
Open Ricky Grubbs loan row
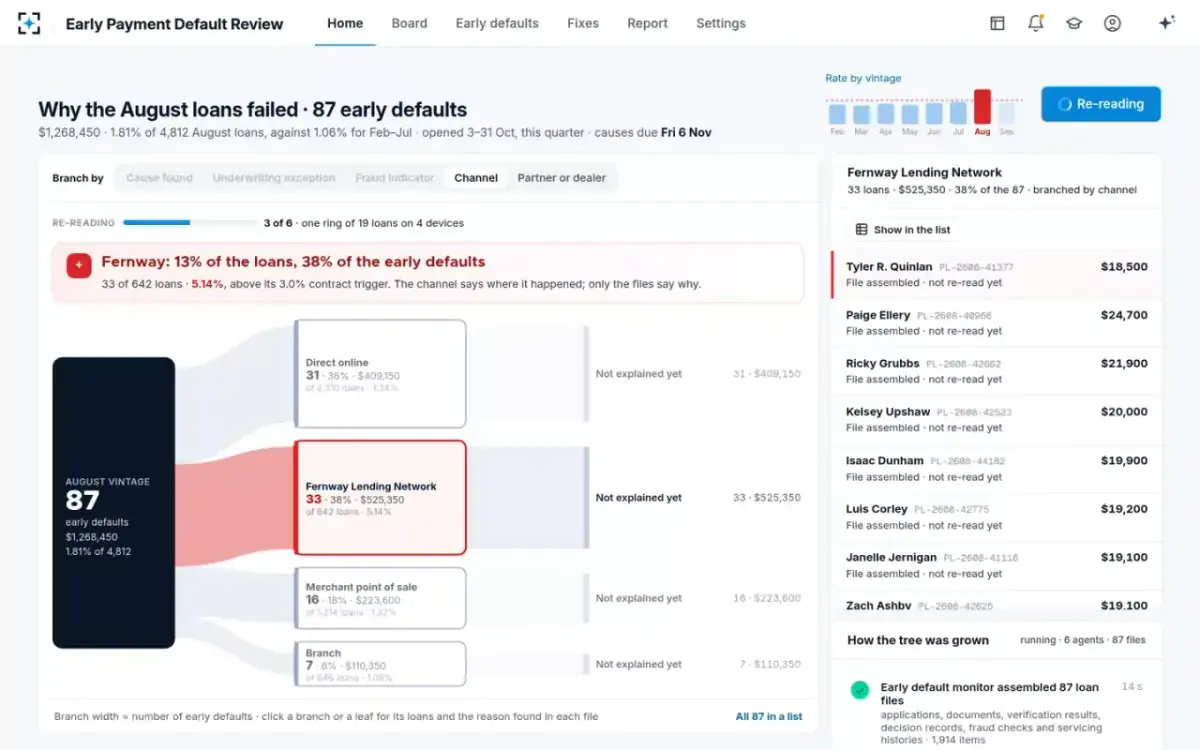coord(997,371)
